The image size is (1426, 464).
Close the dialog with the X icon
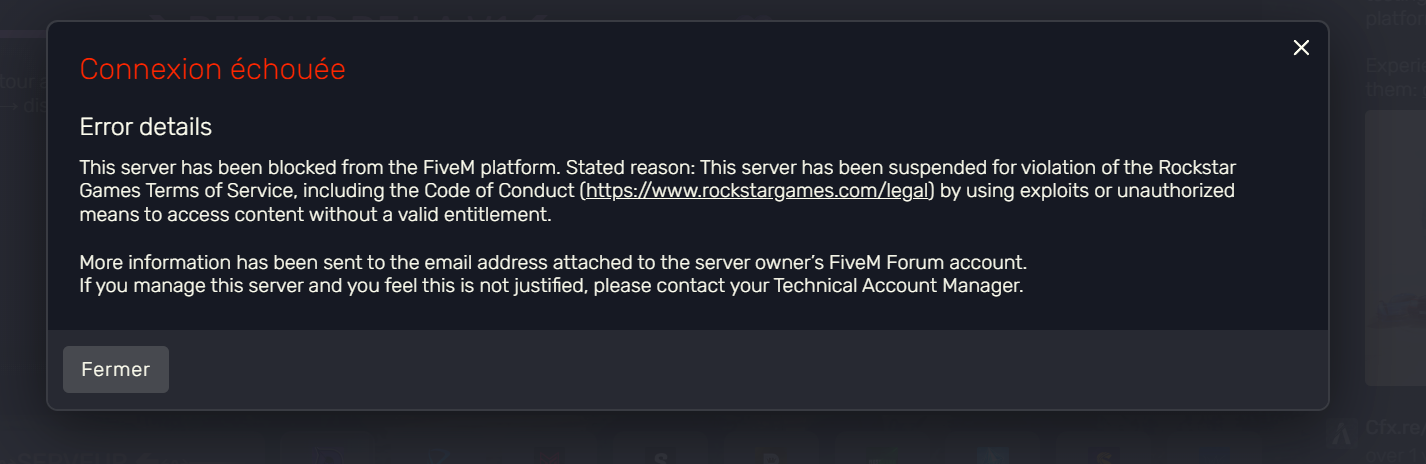pyautogui.click(x=1301, y=48)
